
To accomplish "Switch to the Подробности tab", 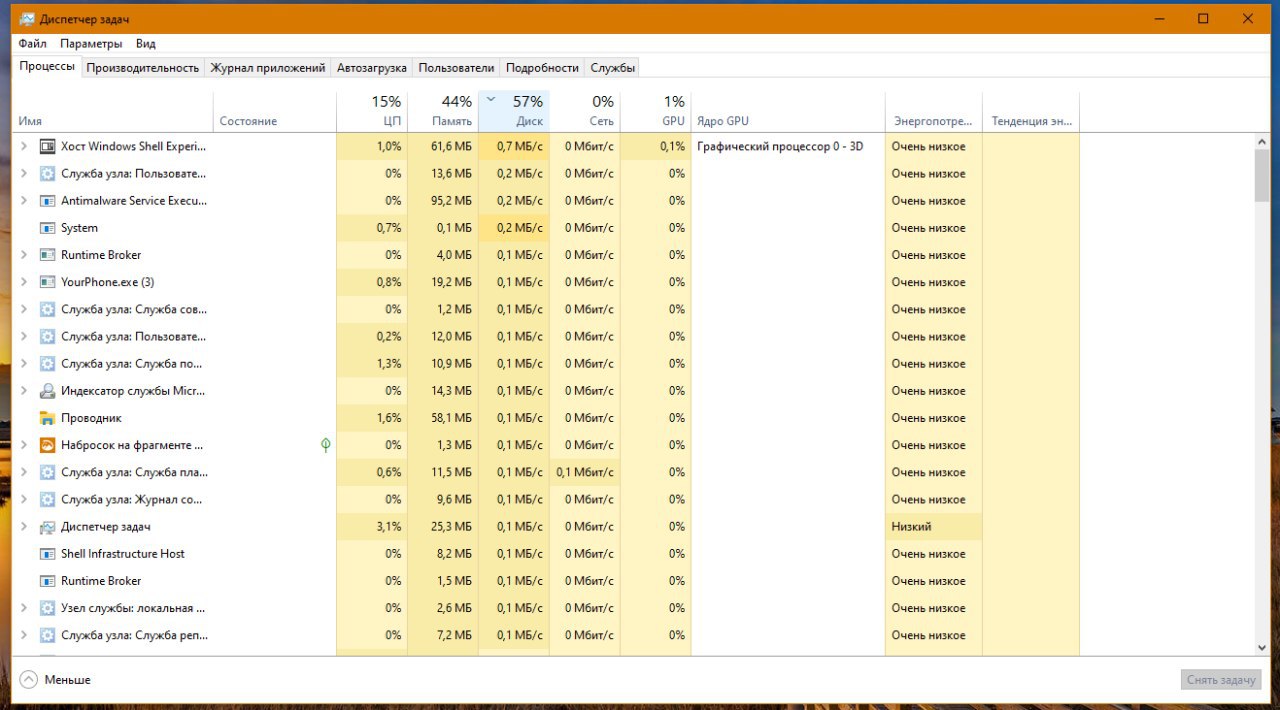I will pos(542,68).
